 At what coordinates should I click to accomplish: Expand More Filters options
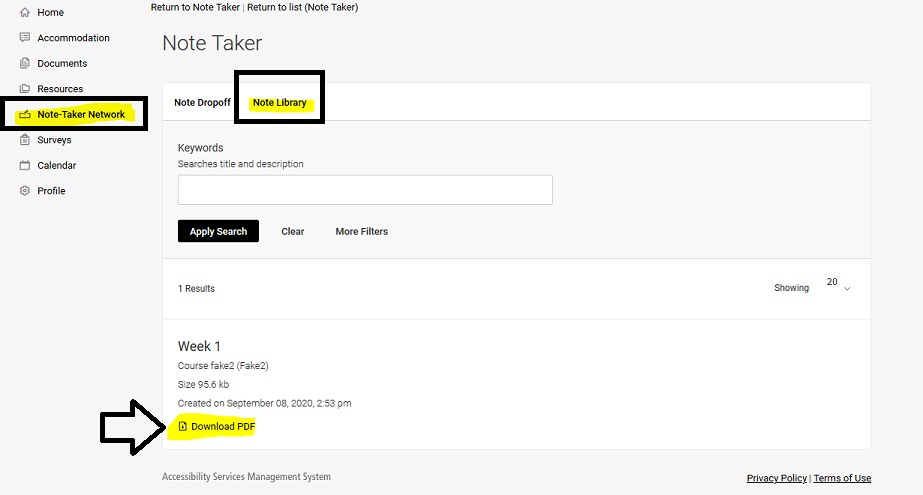(x=361, y=231)
